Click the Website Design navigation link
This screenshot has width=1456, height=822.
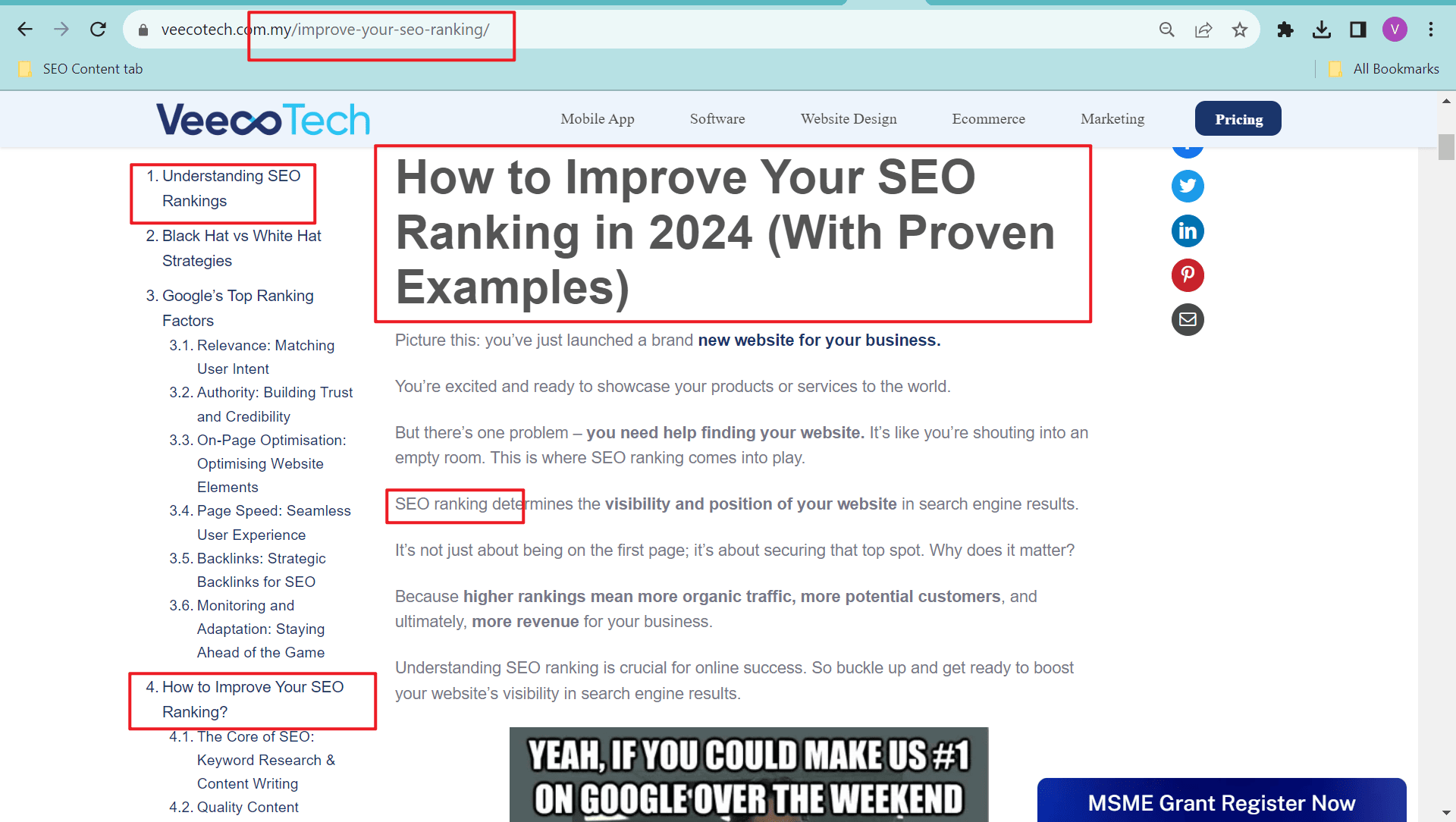[x=850, y=118]
